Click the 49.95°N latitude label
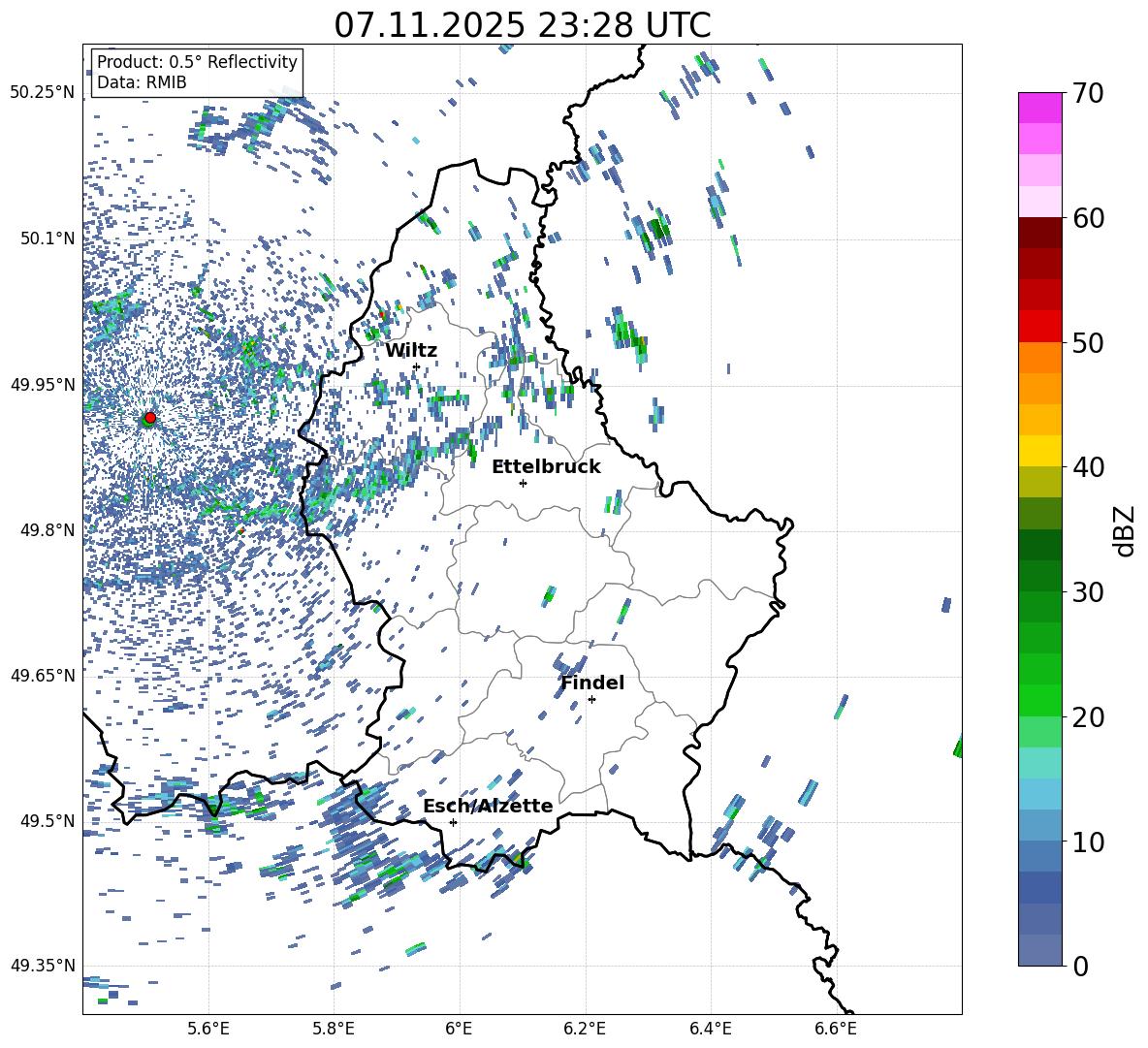The height and width of the screenshot is (1048, 1148). tap(43, 384)
